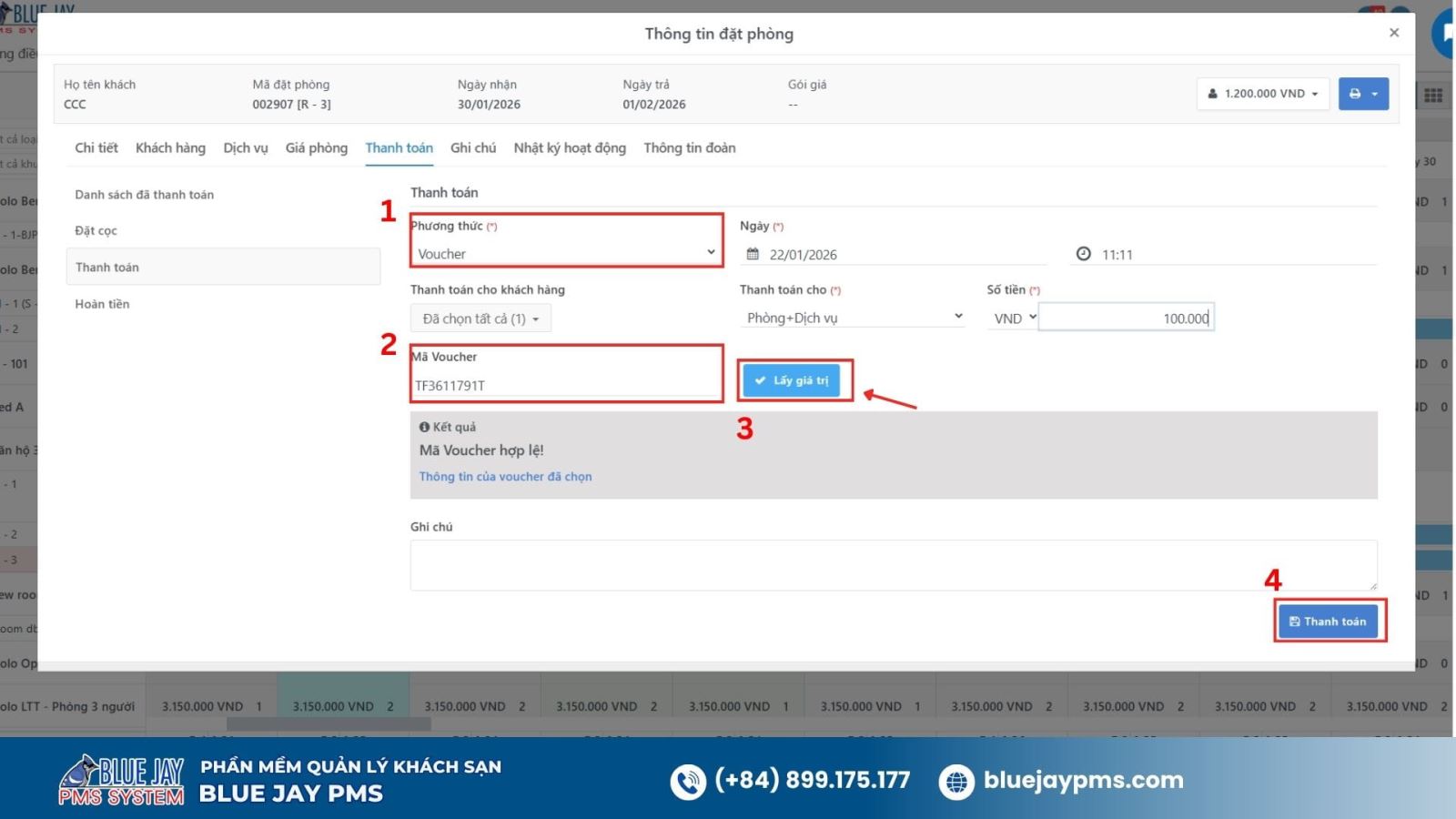Image resolution: width=1456 pixels, height=819 pixels.
Task: Click the clock icon beside the time
Action: [x=1083, y=255]
